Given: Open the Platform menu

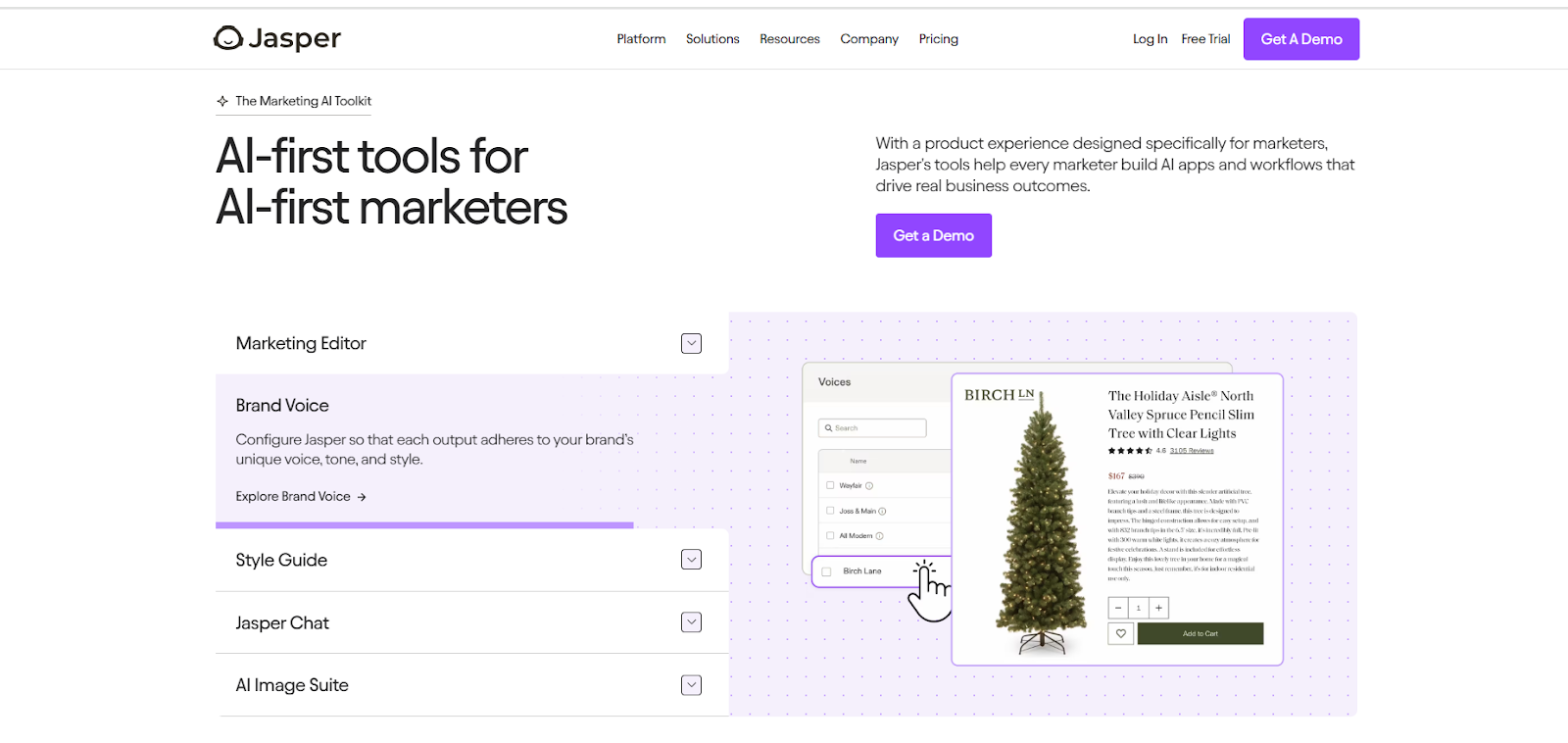Looking at the screenshot, I should [x=641, y=39].
